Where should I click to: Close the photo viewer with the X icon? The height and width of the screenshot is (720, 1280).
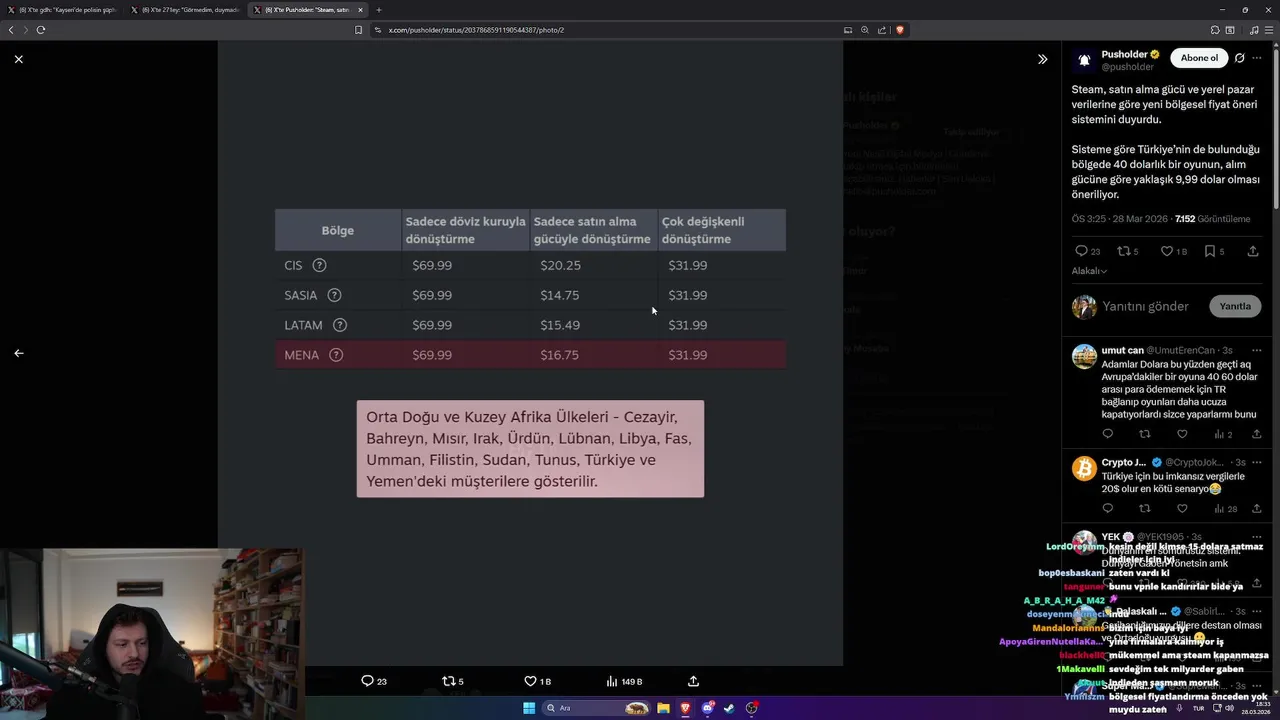pos(18,59)
